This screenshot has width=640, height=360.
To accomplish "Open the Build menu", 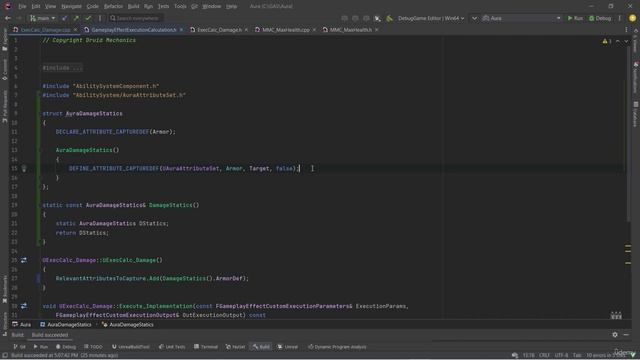I will point(133,6).
